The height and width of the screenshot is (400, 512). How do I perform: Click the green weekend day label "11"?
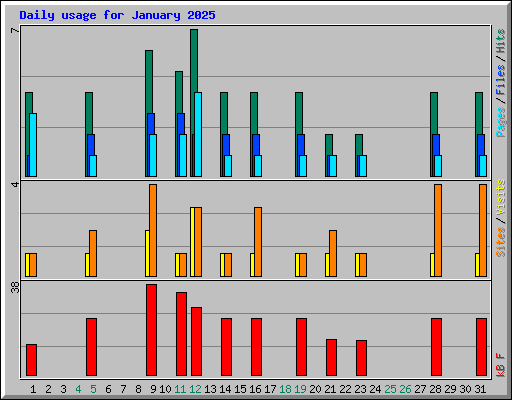click(180, 389)
